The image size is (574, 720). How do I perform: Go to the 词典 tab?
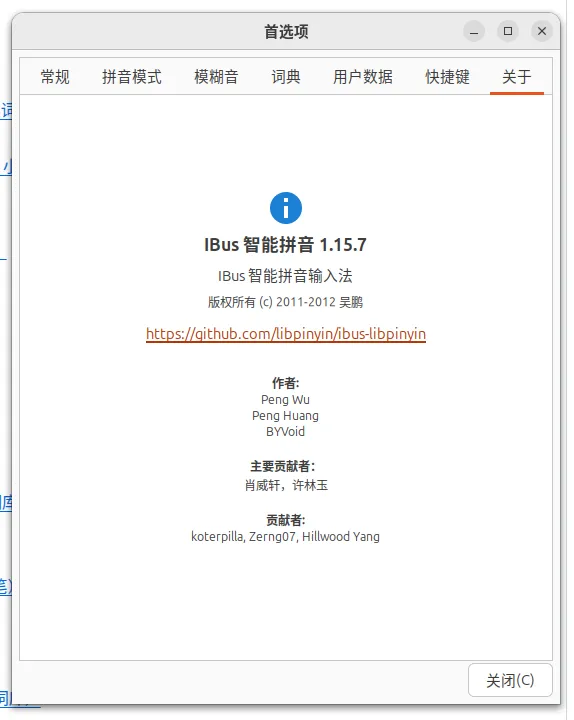click(x=286, y=77)
